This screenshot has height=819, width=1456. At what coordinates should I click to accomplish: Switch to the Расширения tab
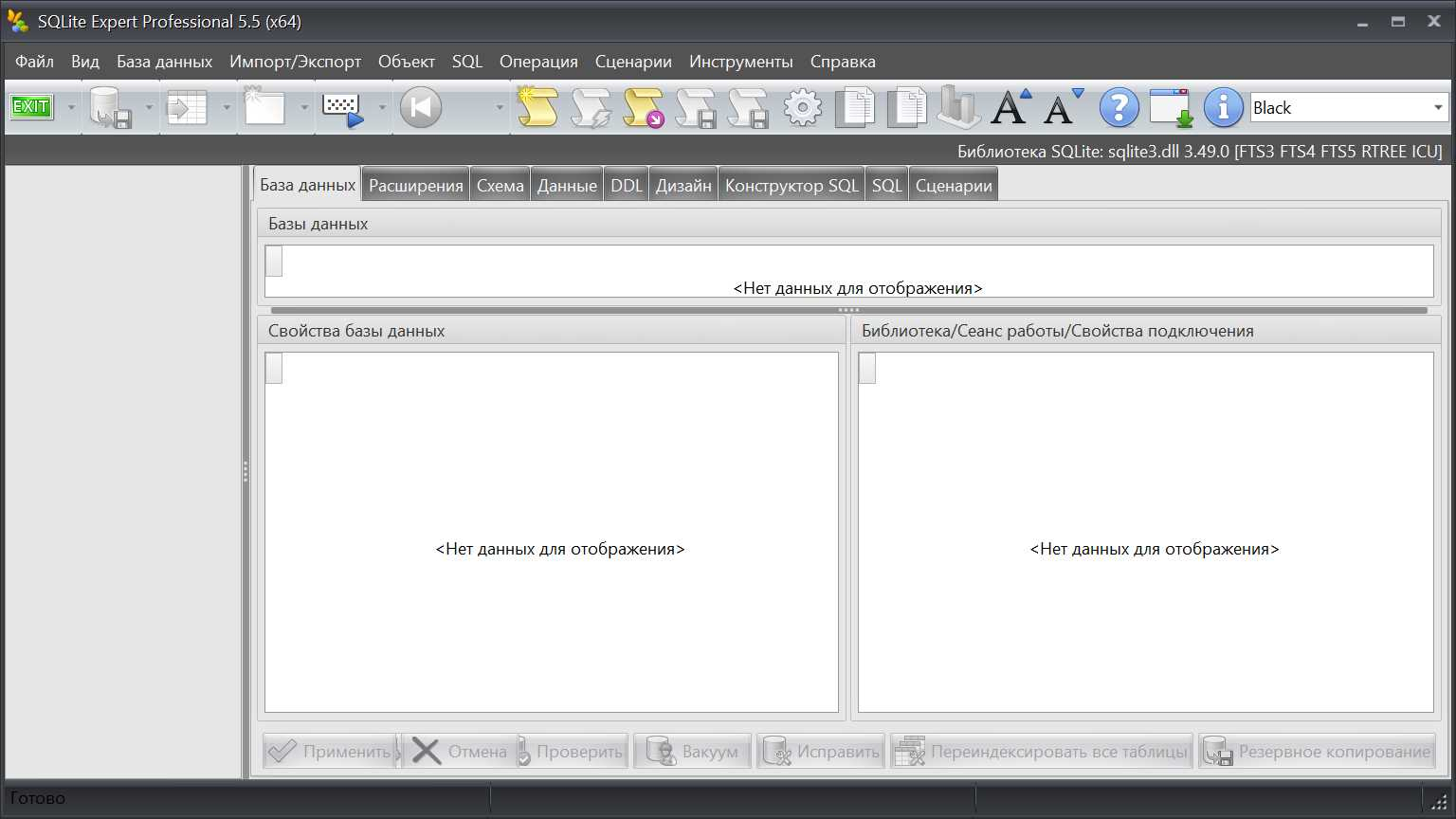click(415, 185)
